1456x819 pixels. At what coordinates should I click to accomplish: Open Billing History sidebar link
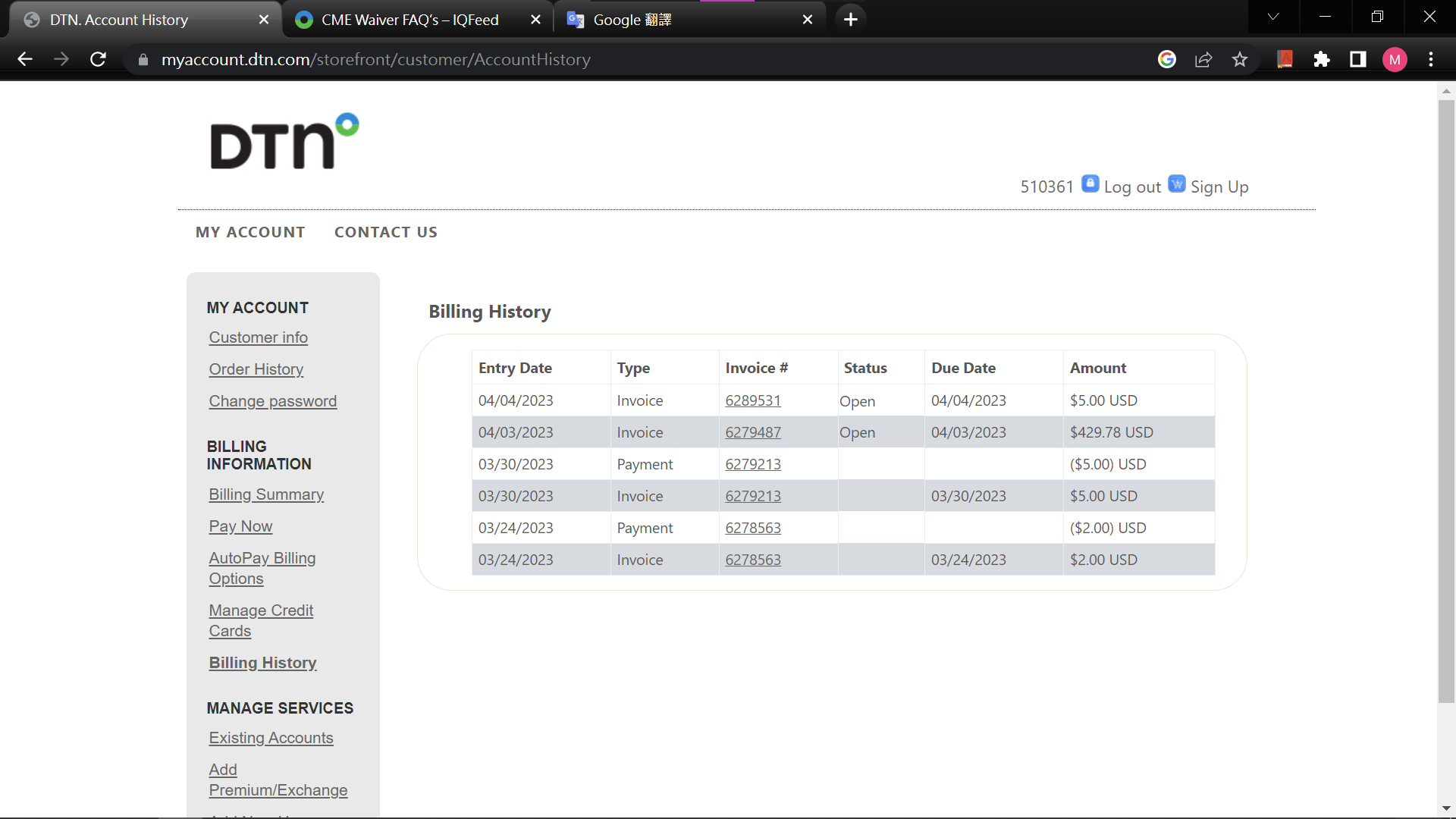click(x=263, y=663)
